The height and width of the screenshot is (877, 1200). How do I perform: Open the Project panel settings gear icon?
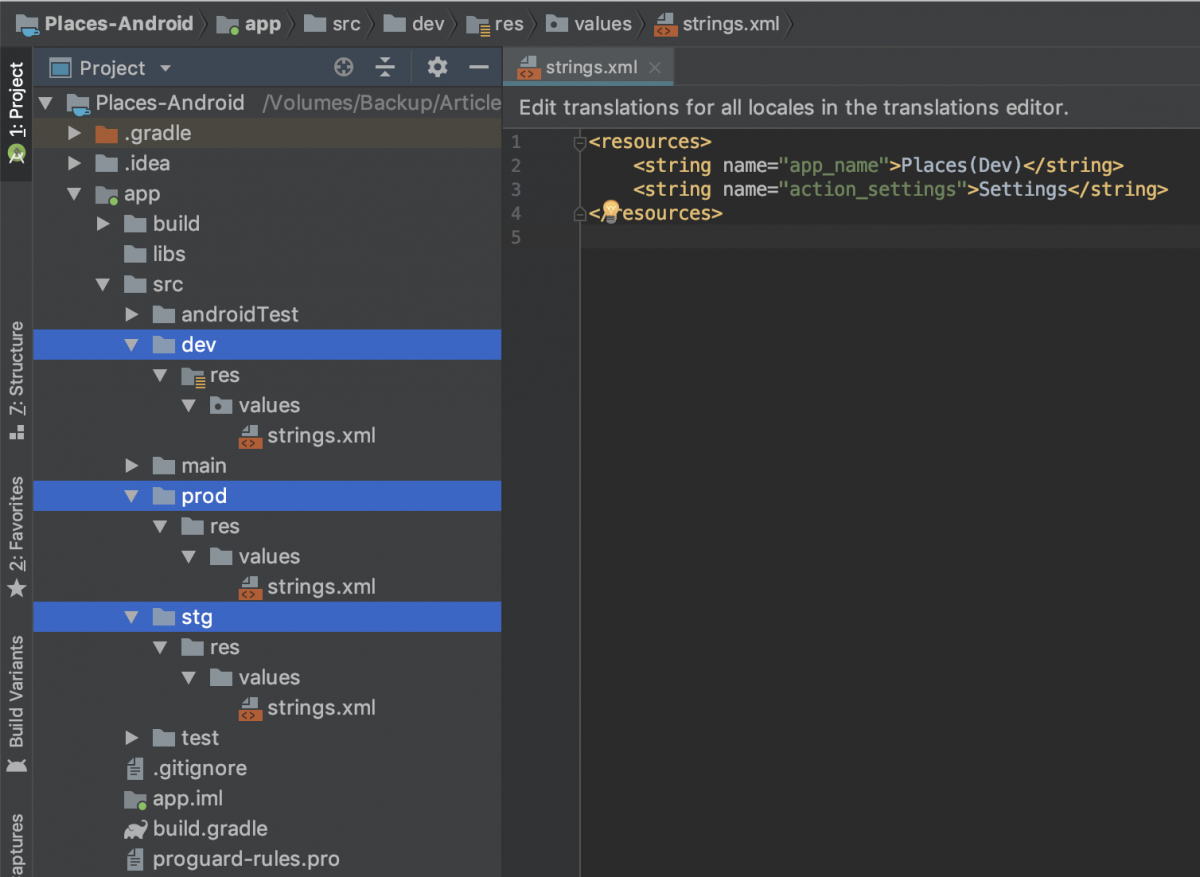pyautogui.click(x=437, y=67)
